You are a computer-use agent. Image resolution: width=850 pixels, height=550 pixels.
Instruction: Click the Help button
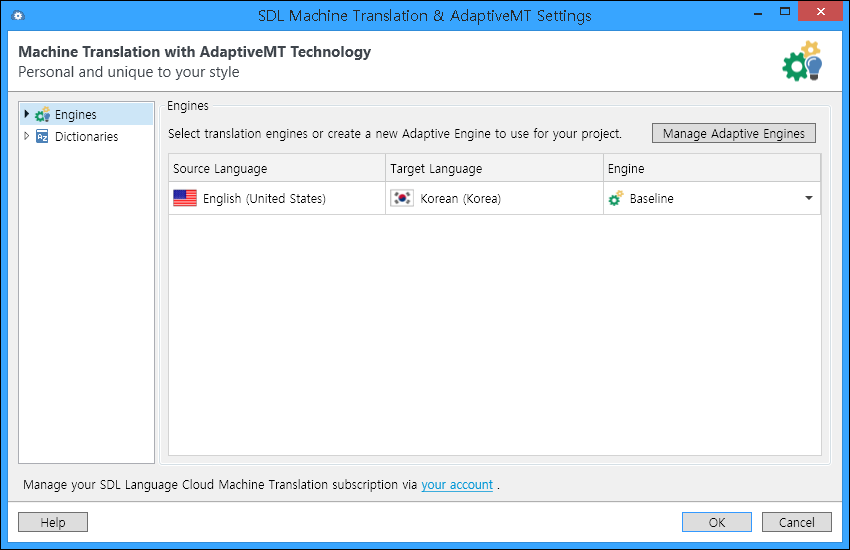53,522
